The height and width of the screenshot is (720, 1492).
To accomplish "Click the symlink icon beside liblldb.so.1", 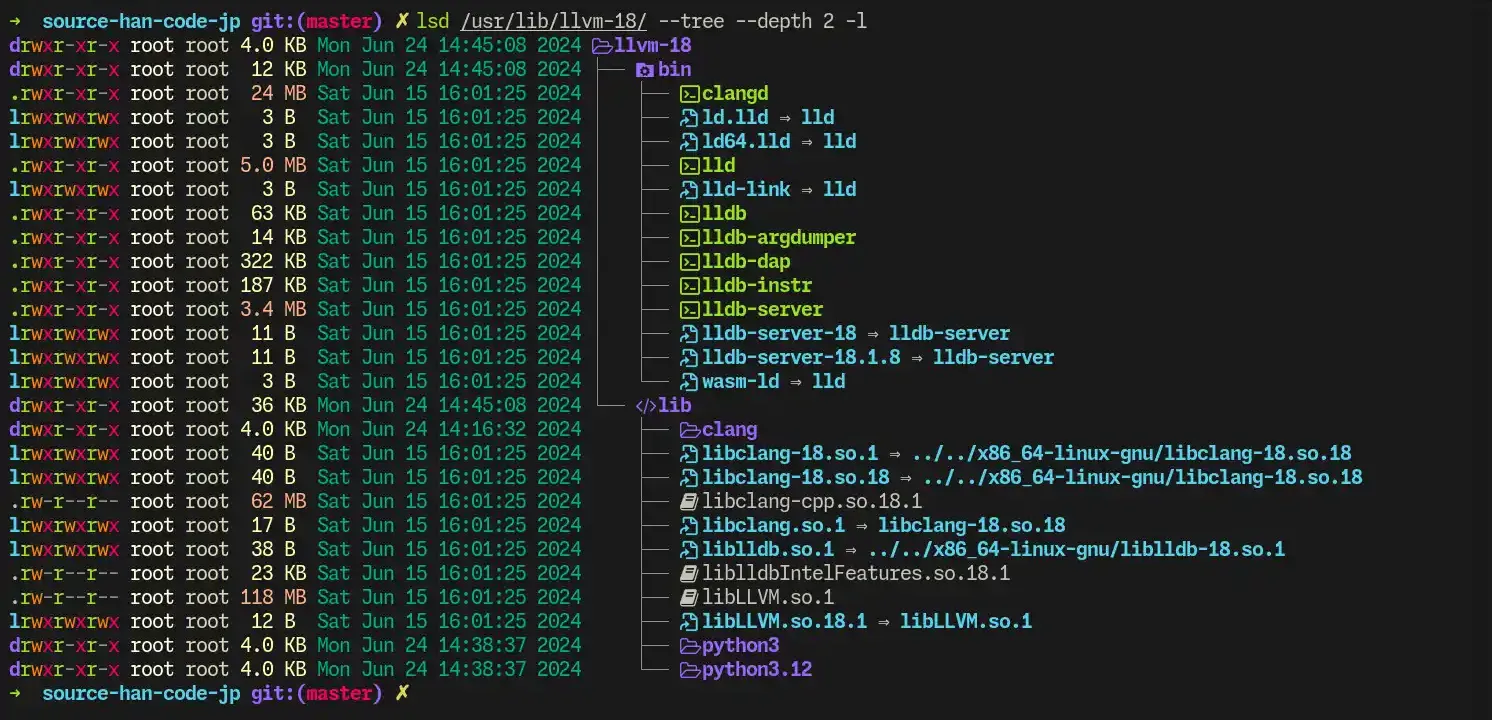I will pyautogui.click(x=689, y=549).
